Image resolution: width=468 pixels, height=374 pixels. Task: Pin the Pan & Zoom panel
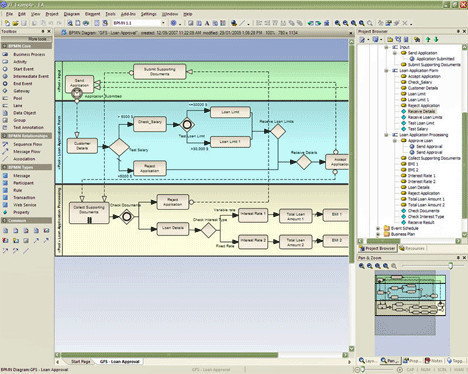click(458, 258)
